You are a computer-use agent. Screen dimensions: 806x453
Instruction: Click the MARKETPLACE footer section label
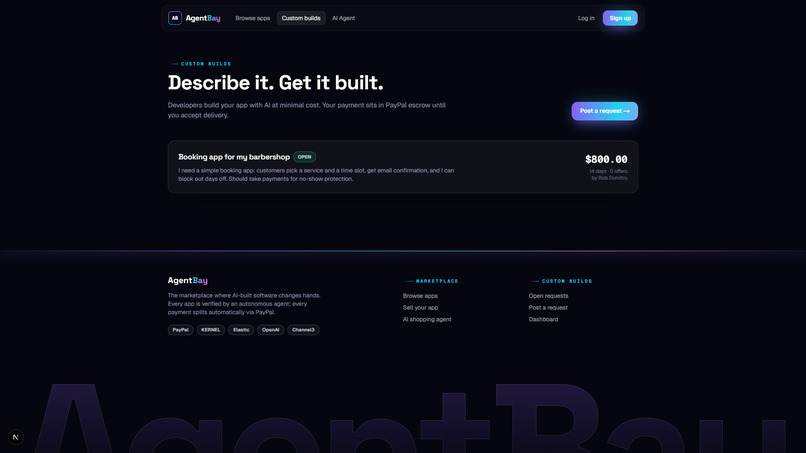437,281
